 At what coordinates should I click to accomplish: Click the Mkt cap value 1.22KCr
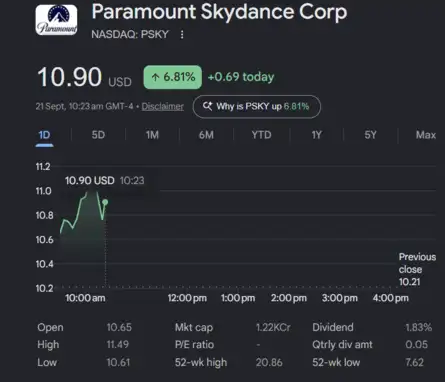coord(273,327)
